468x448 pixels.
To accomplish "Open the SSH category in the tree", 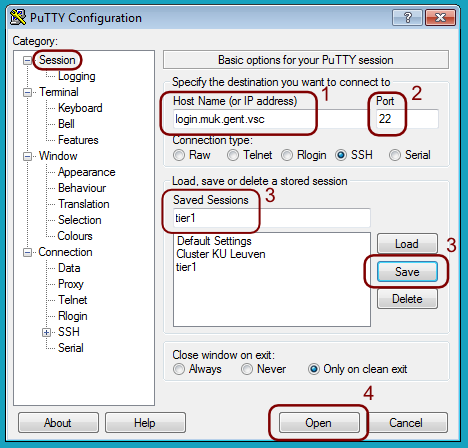I will coord(69,332).
